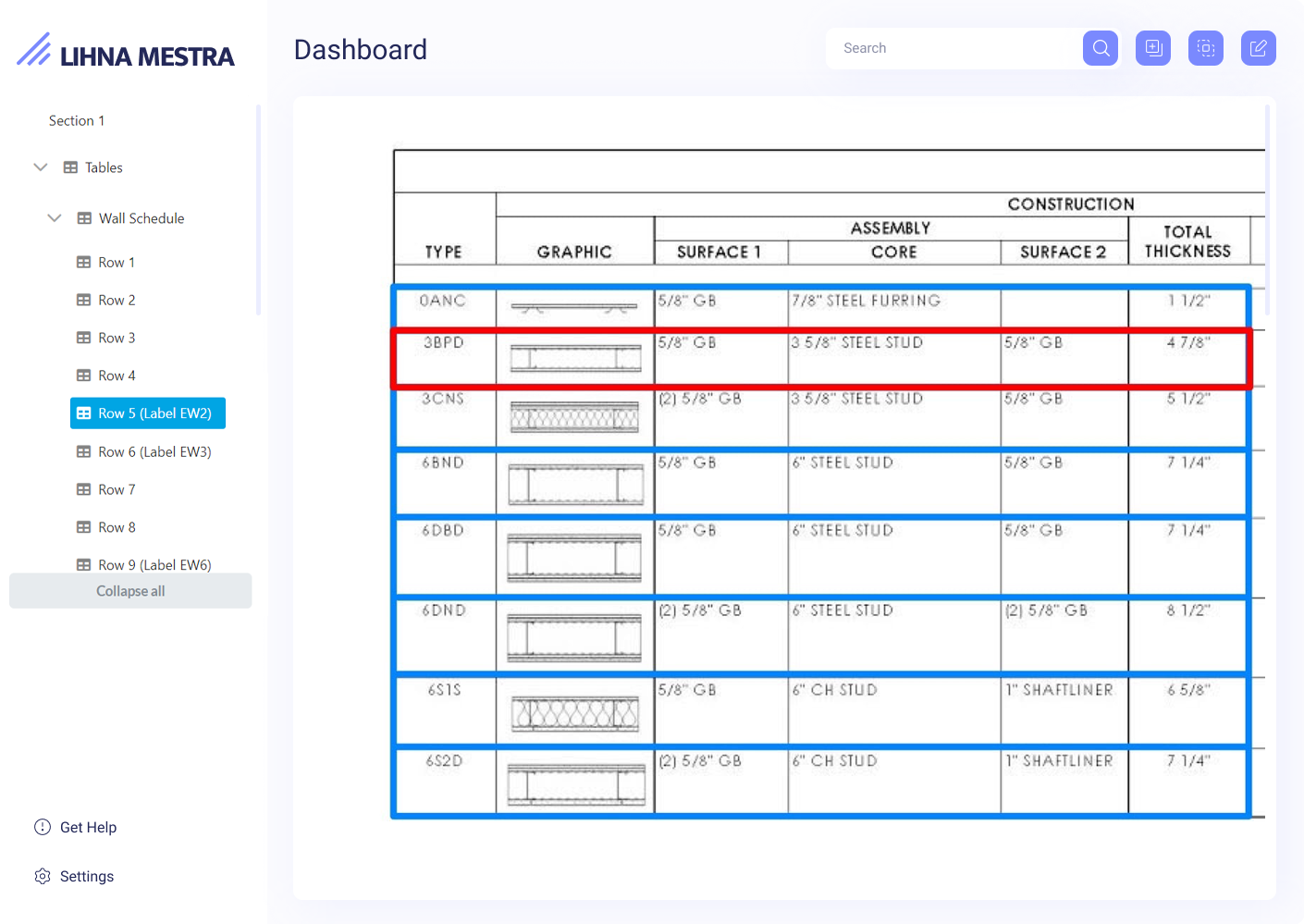
Task: Click inside the Search input field
Action: click(x=953, y=48)
